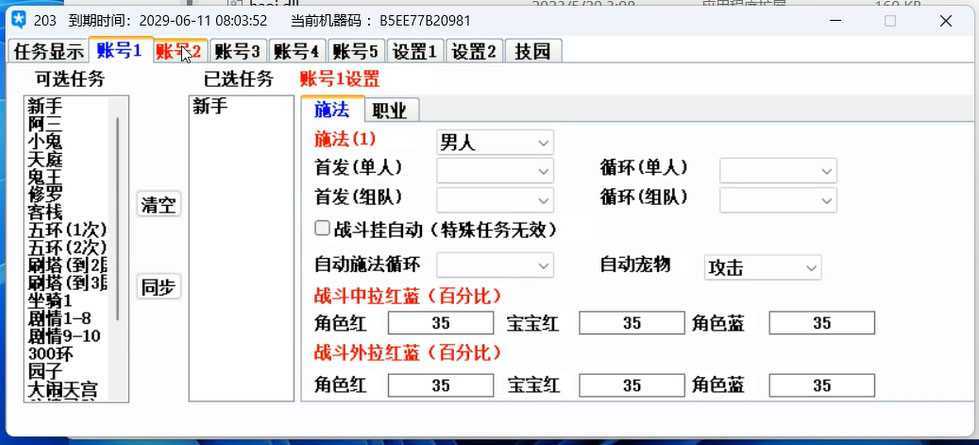The image size is (979, 445).
Task: Click the 战斗中 角色蓝 percentage field
Action: coord(821,323)
